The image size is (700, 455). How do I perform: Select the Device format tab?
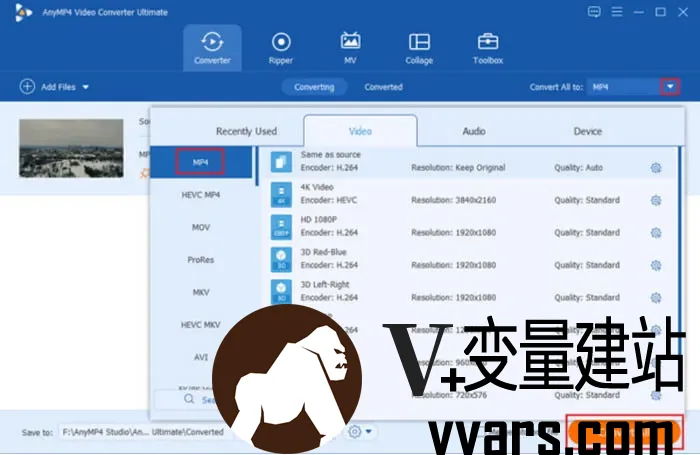tap(588, 131)
